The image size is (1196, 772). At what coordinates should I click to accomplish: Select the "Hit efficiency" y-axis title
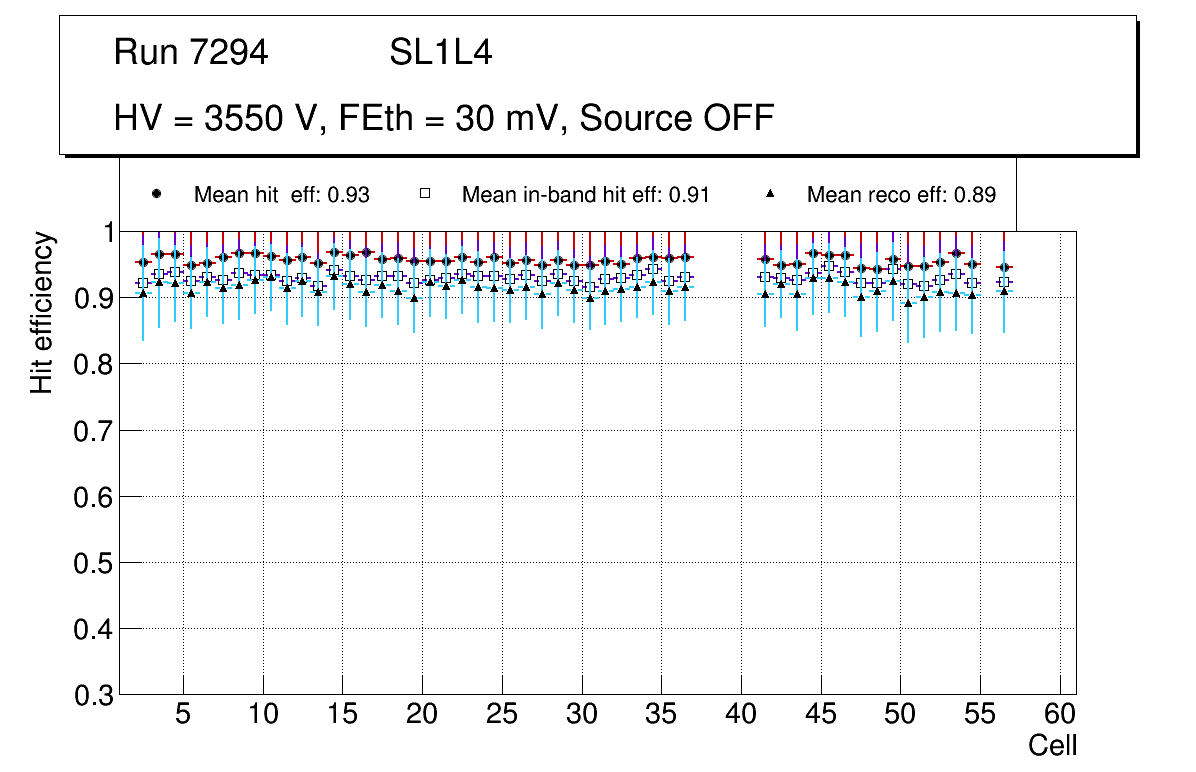[x=42, y=313]
